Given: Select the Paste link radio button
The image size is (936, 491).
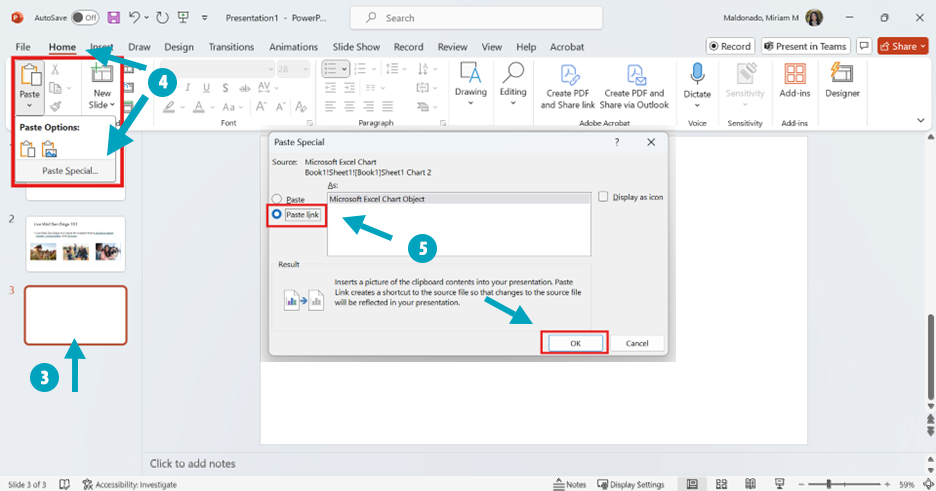Looking at the screenshot, I should [x=276, y=214].
